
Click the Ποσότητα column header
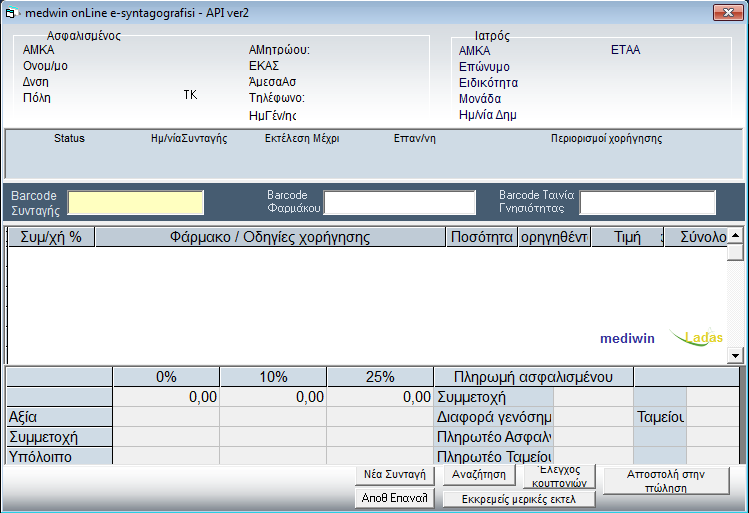click(x=482, y=237)
